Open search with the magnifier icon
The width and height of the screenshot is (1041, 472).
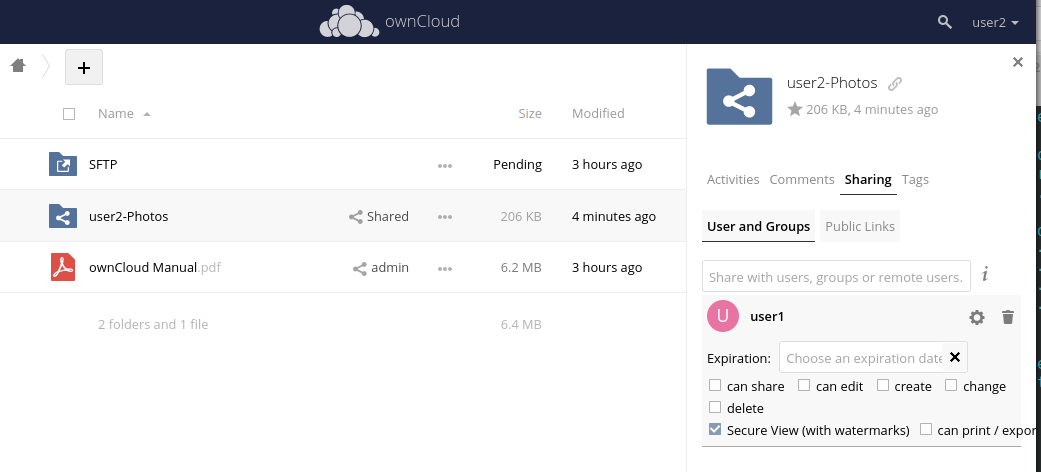[945, 22]
